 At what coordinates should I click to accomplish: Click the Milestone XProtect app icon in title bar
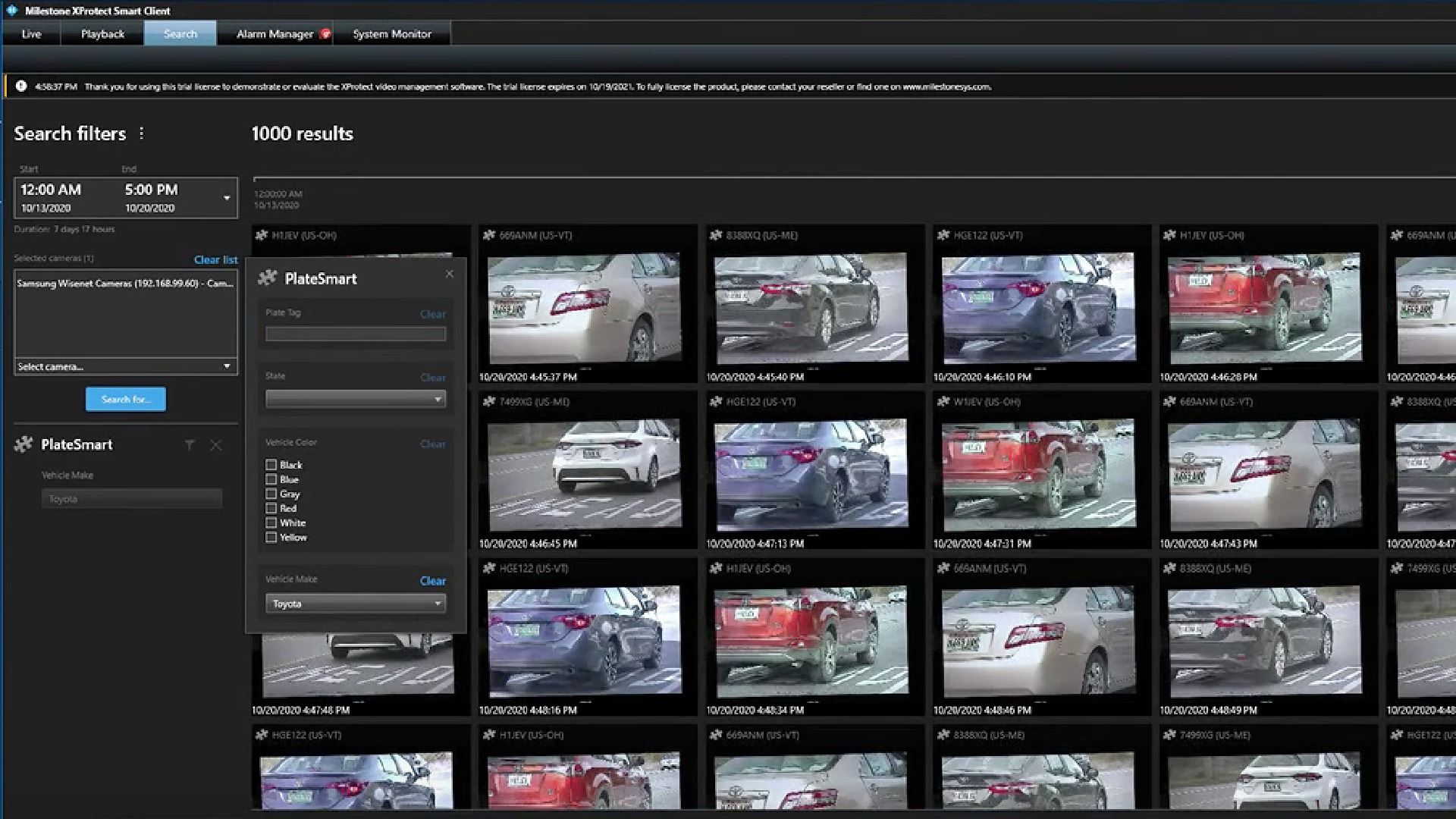coord(11,11)
